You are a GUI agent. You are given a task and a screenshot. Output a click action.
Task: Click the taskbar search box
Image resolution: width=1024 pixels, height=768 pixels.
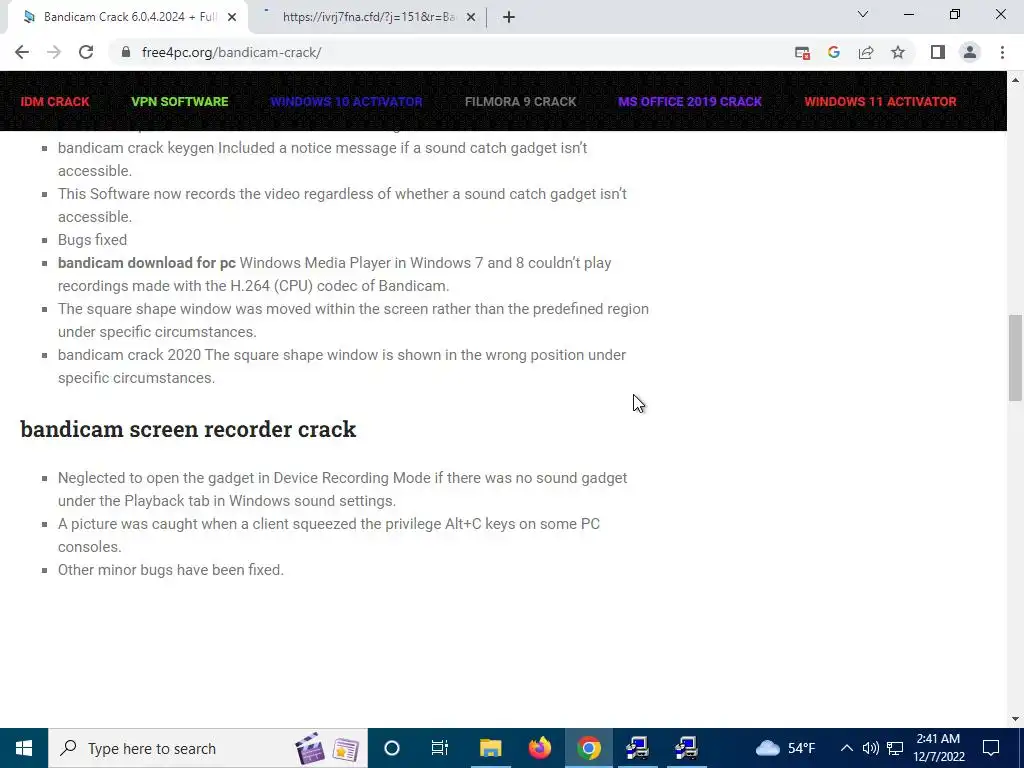208,748
